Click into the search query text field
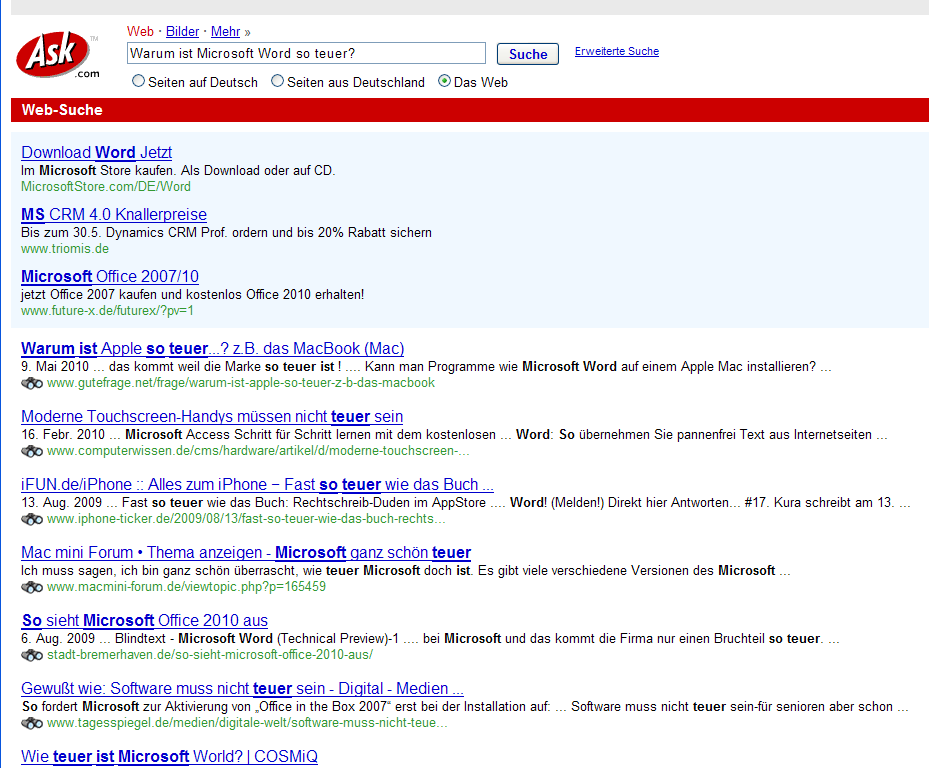The image size is (929, 768). point(306,53)
